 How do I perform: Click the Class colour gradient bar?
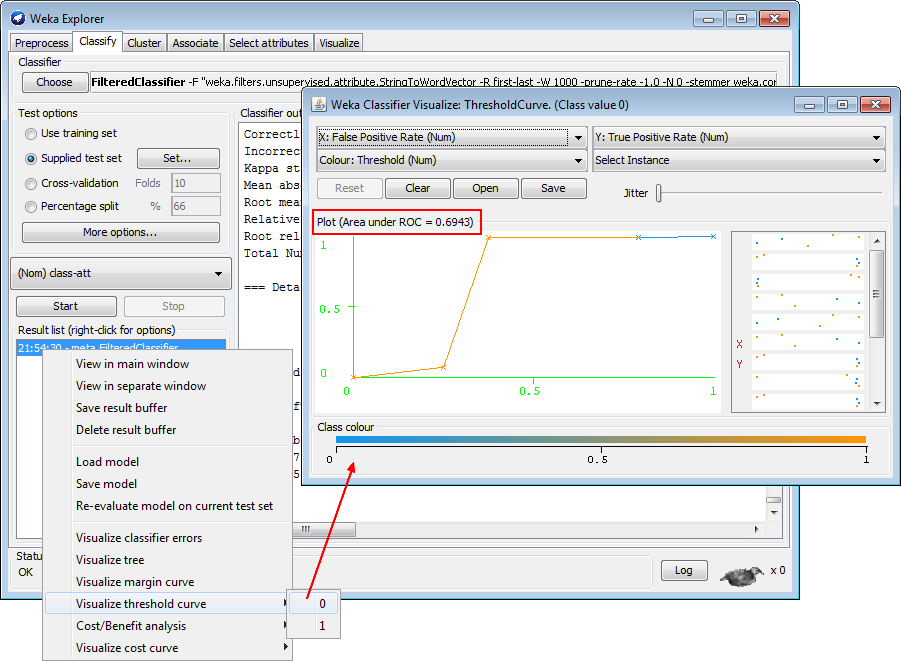(600, 439)
